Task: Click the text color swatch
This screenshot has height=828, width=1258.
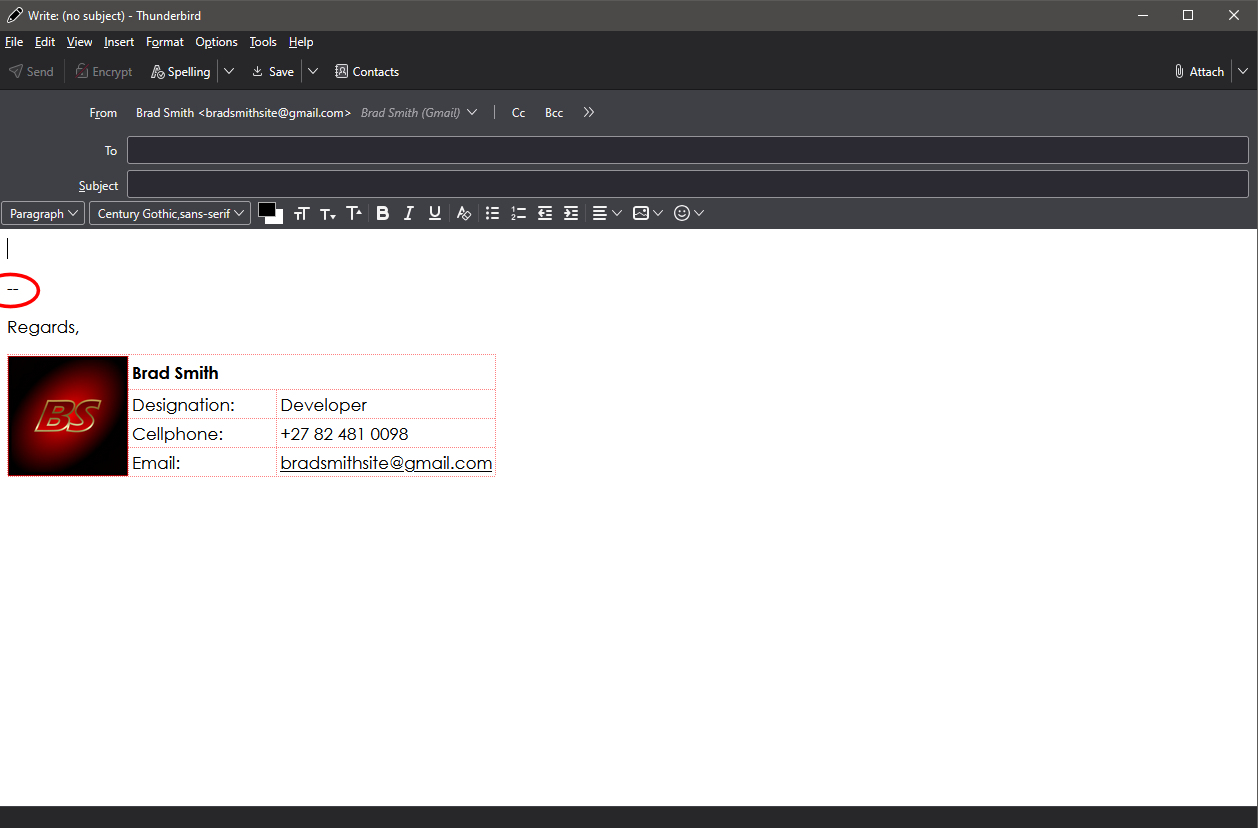Action: tap(267, 210)
